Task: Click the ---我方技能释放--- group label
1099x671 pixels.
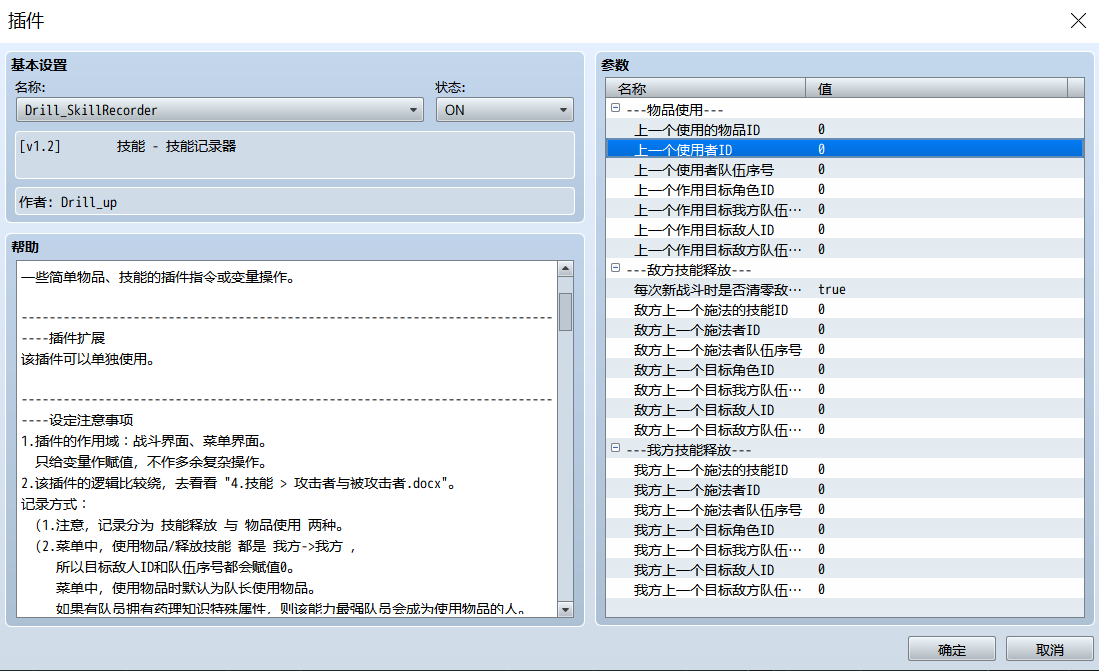Action: pos(689,449)
